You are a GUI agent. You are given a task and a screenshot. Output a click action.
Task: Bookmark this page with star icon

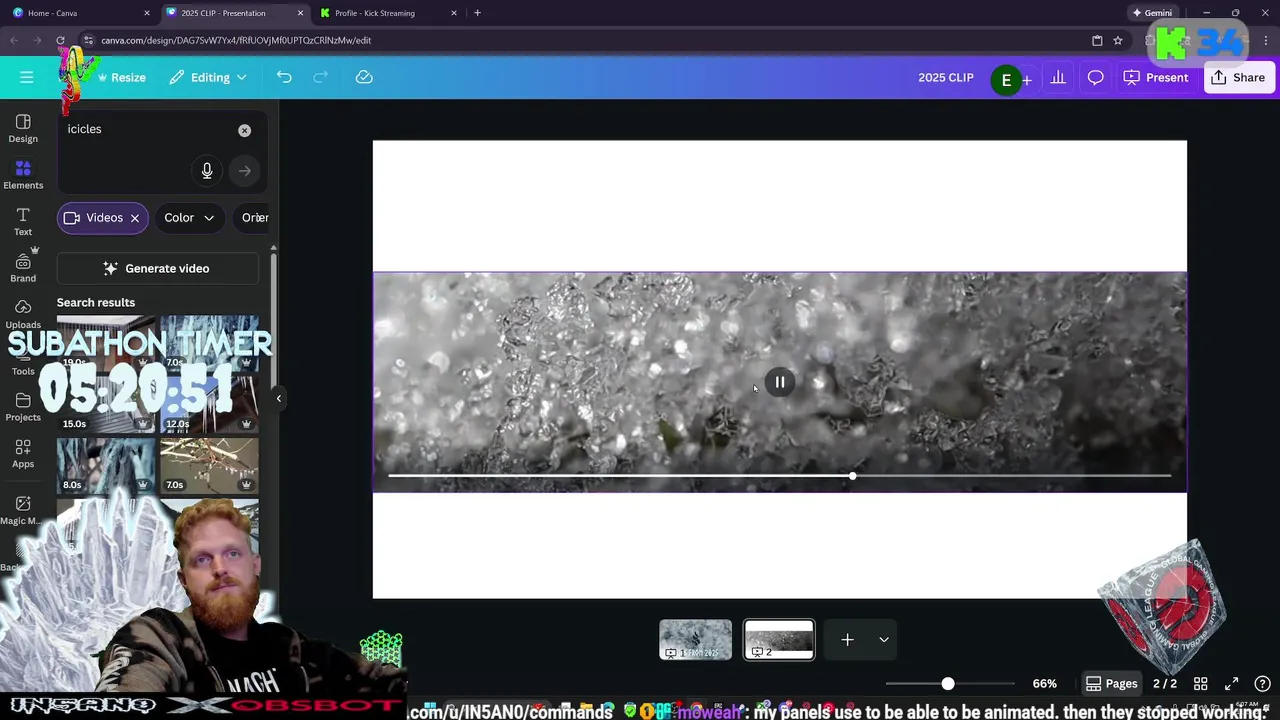coord(1118,40)
